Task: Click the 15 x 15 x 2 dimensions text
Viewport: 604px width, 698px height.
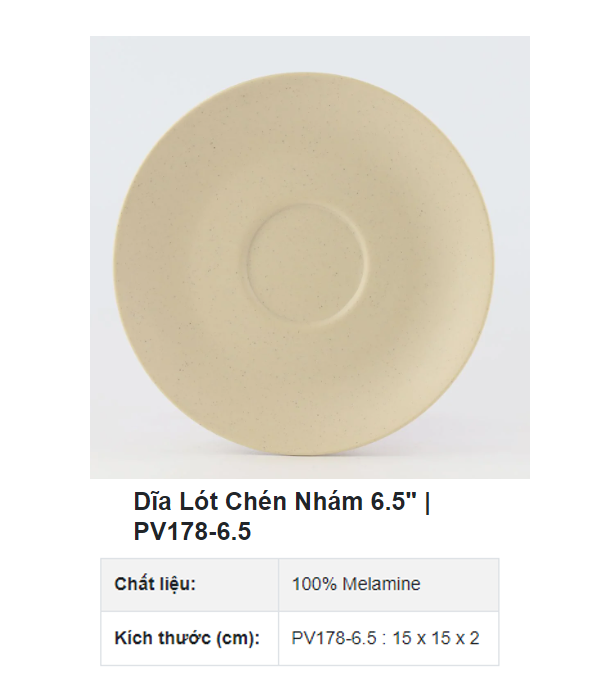Action: (x=436, y=638)
